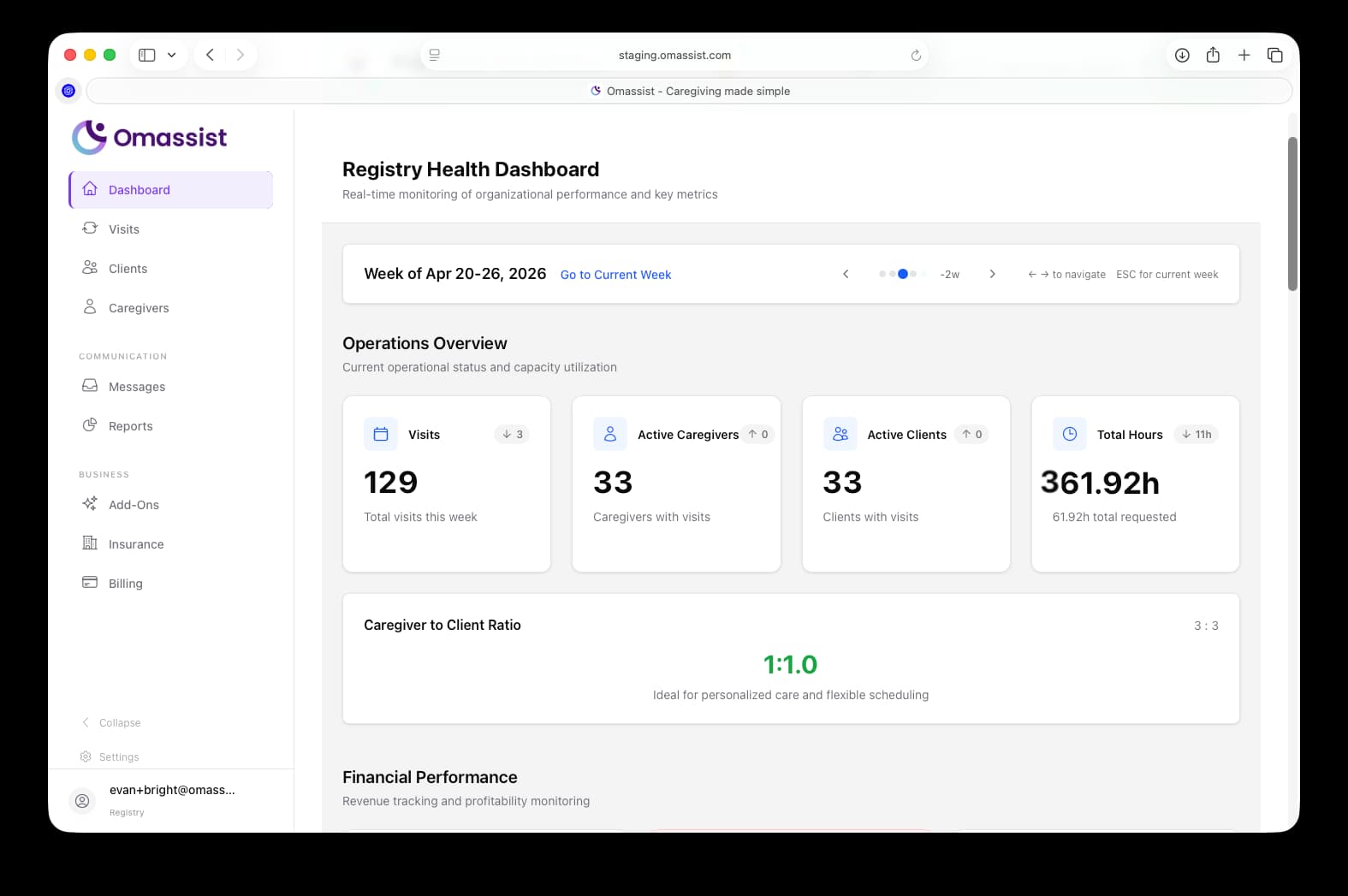Click the 3 : 3 ratio text
1348x896 pixels.
[x=1206, y=626]
